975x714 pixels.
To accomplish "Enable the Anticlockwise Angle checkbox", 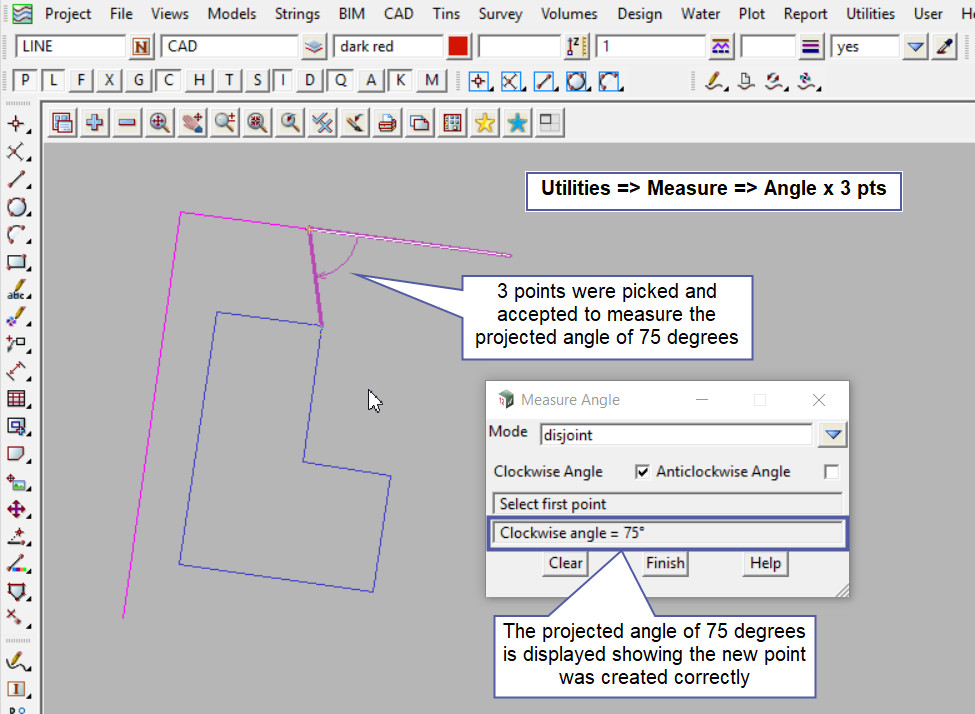I will point(831,472).
